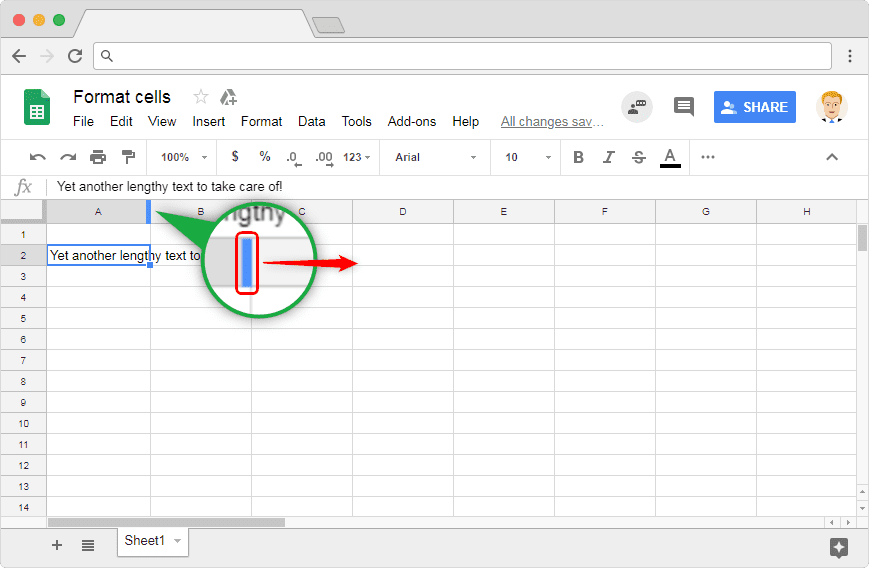
Task: Activate the Paint format roller icon
Action: pyautogui.click(x=129, y=157)
